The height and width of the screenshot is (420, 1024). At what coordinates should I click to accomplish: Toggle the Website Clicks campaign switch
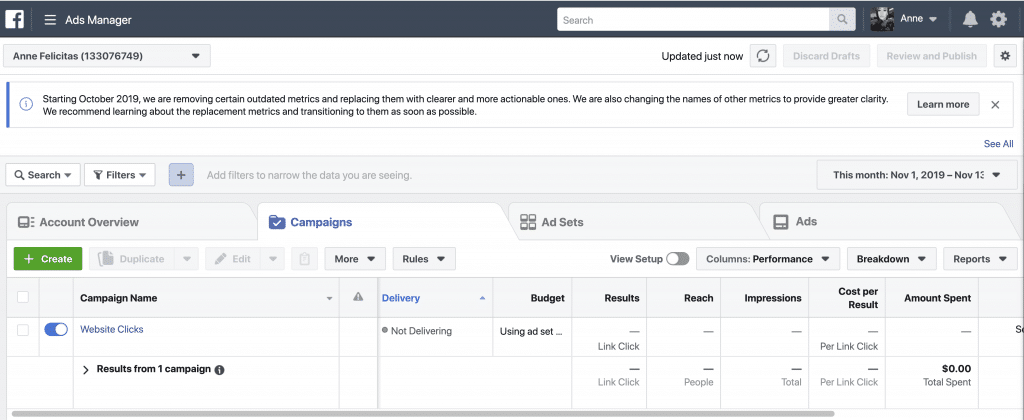point(56,330)
